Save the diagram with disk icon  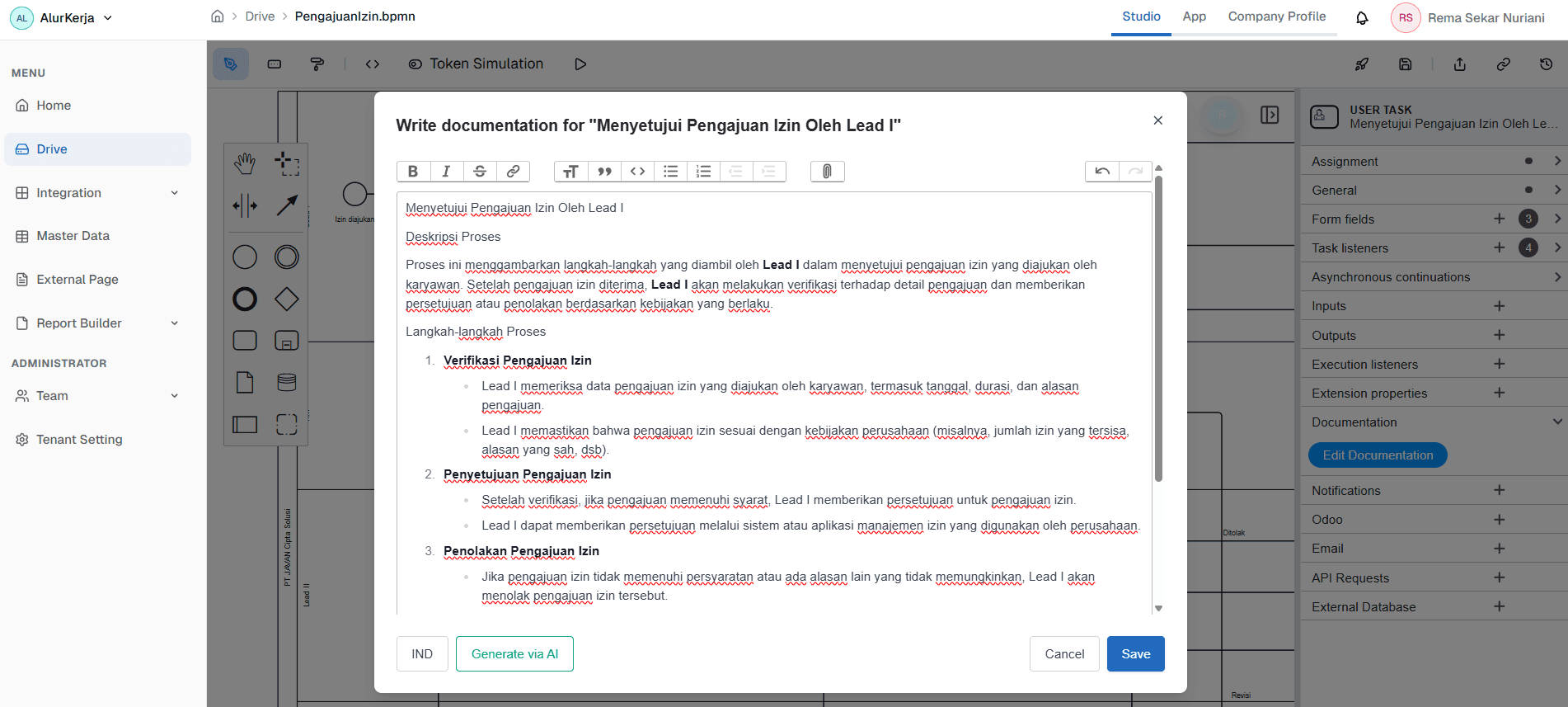click(x=1406, y=64)
